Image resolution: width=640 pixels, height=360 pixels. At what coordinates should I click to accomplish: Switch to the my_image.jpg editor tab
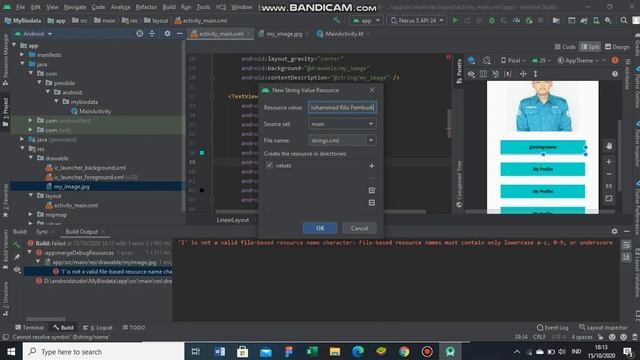click(284, 34)
